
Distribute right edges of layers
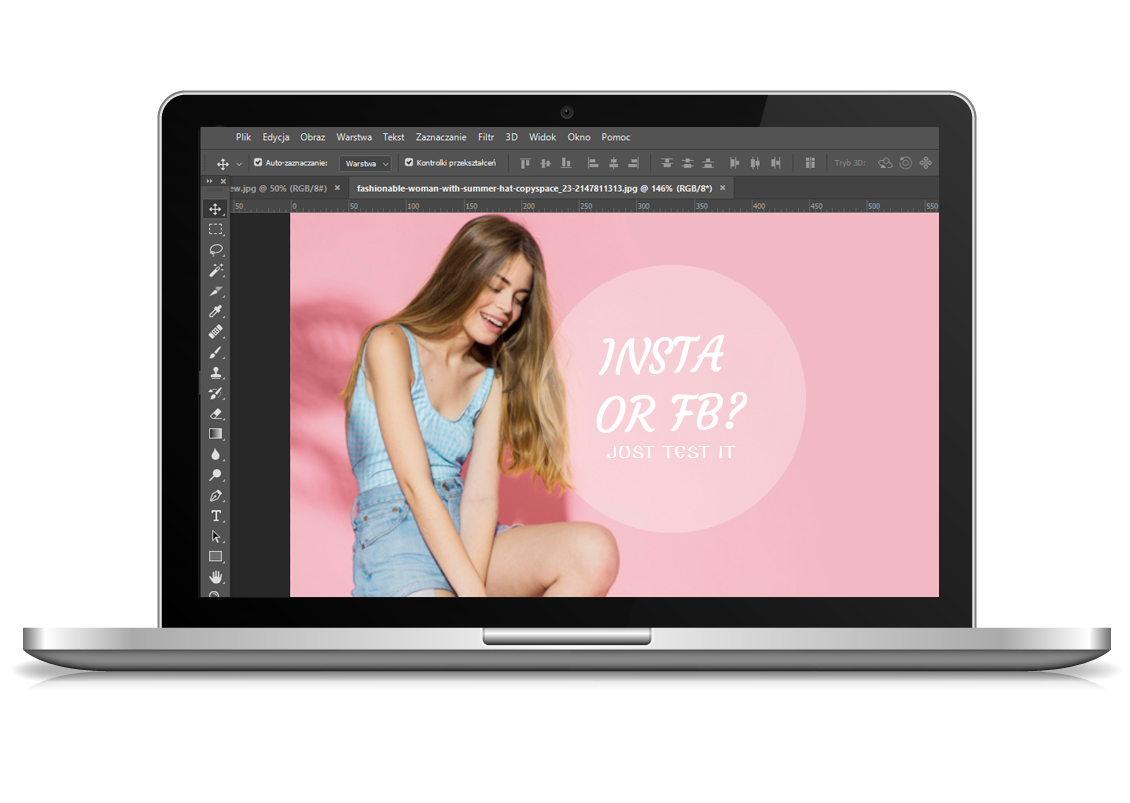point(775,163)
